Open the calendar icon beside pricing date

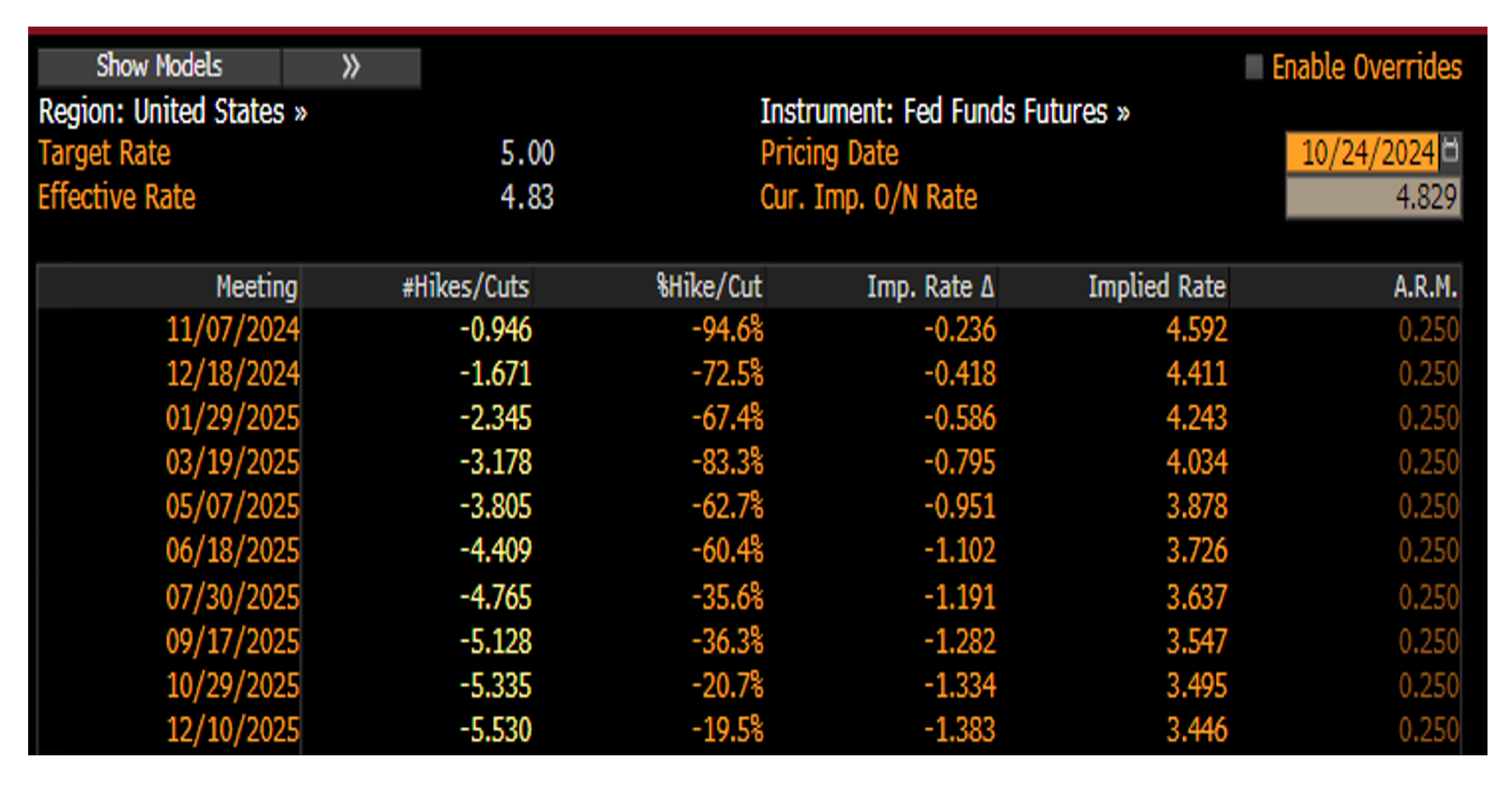1451,151
